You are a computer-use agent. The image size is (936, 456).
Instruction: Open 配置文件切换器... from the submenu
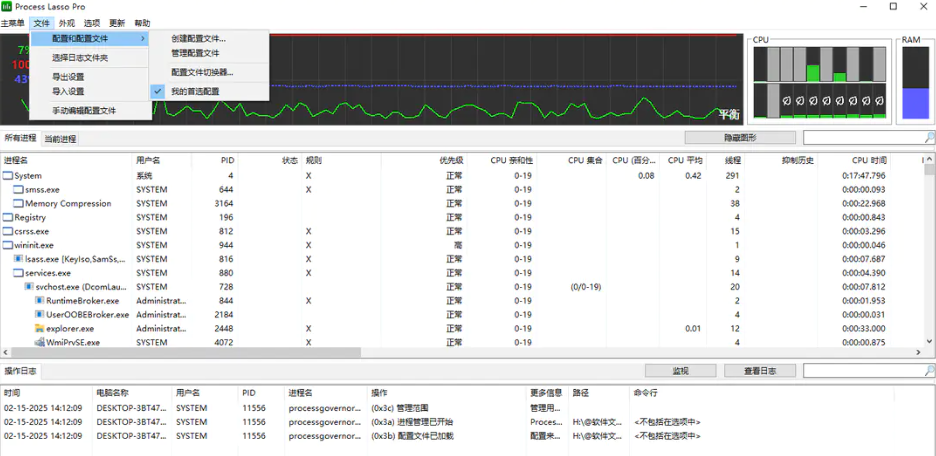point(201,72)
